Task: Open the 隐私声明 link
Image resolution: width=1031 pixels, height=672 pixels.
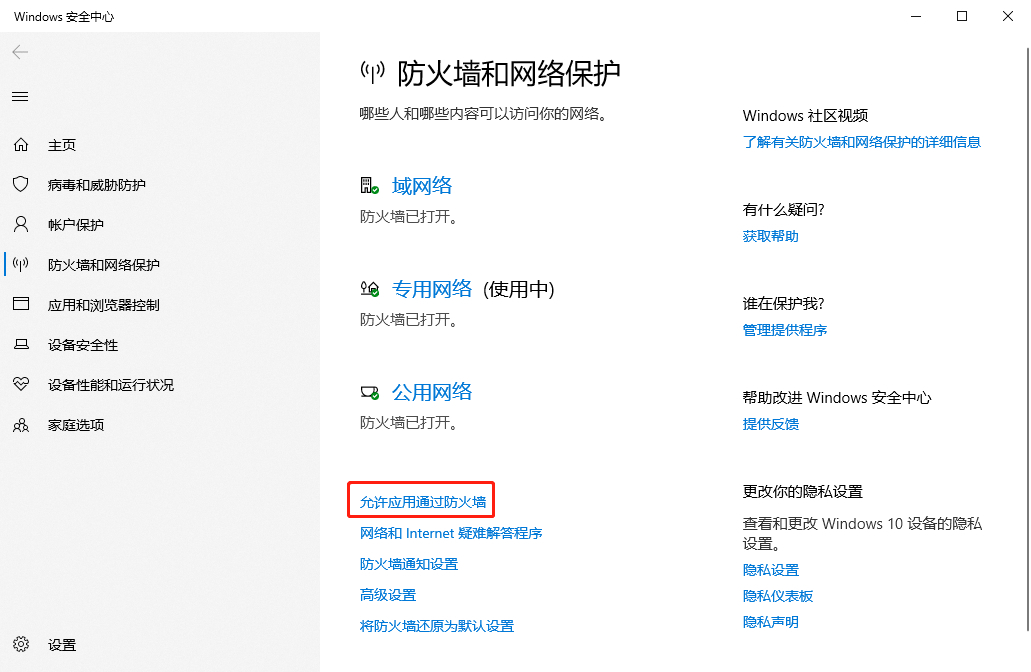Action: [x=771, y=622]
